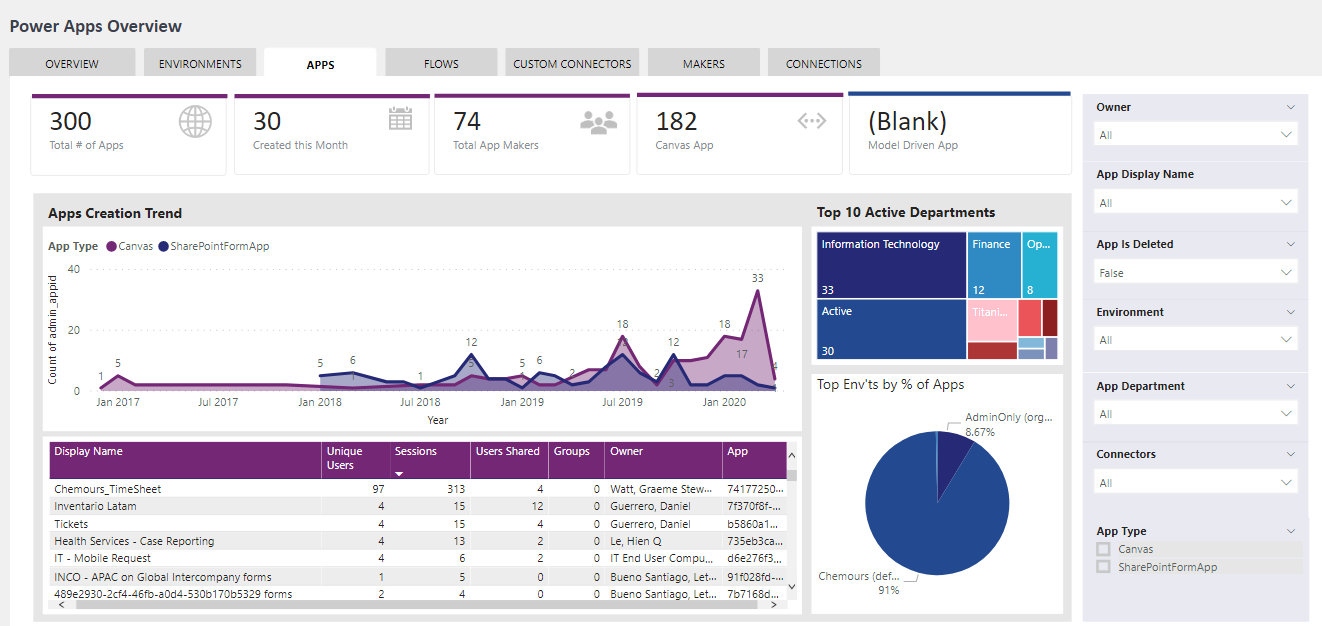
Task: Click the sort arrow under Sessions column
Action: (x=399, y=474)
